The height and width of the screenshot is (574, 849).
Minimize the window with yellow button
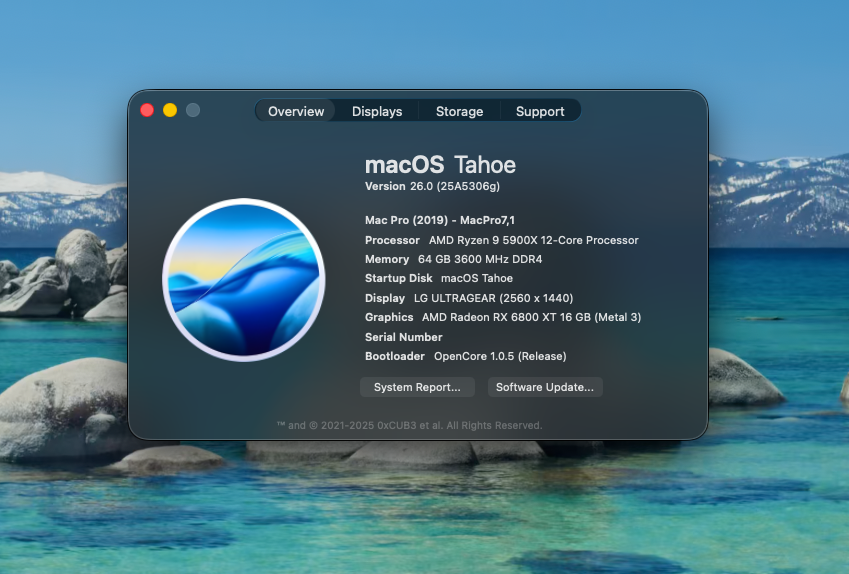(x=170, y=110)
